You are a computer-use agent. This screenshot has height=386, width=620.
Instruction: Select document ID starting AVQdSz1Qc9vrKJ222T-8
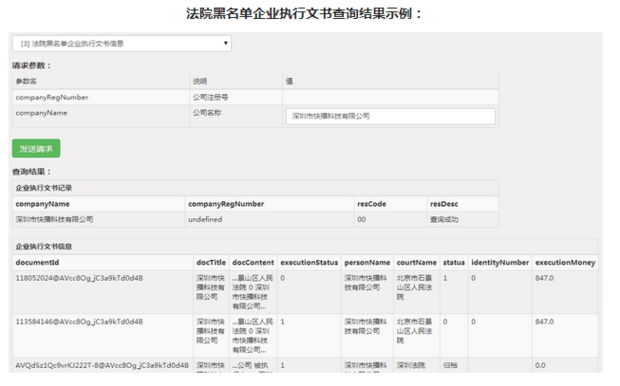[102, 365]
